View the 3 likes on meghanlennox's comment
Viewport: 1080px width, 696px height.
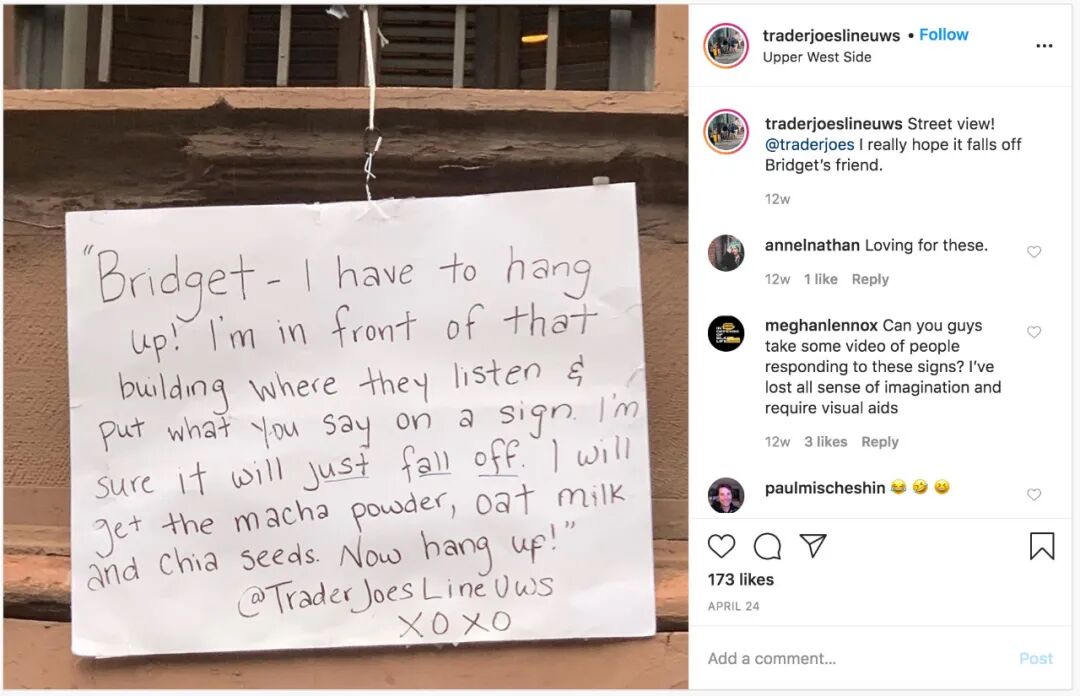pos(825,442)
